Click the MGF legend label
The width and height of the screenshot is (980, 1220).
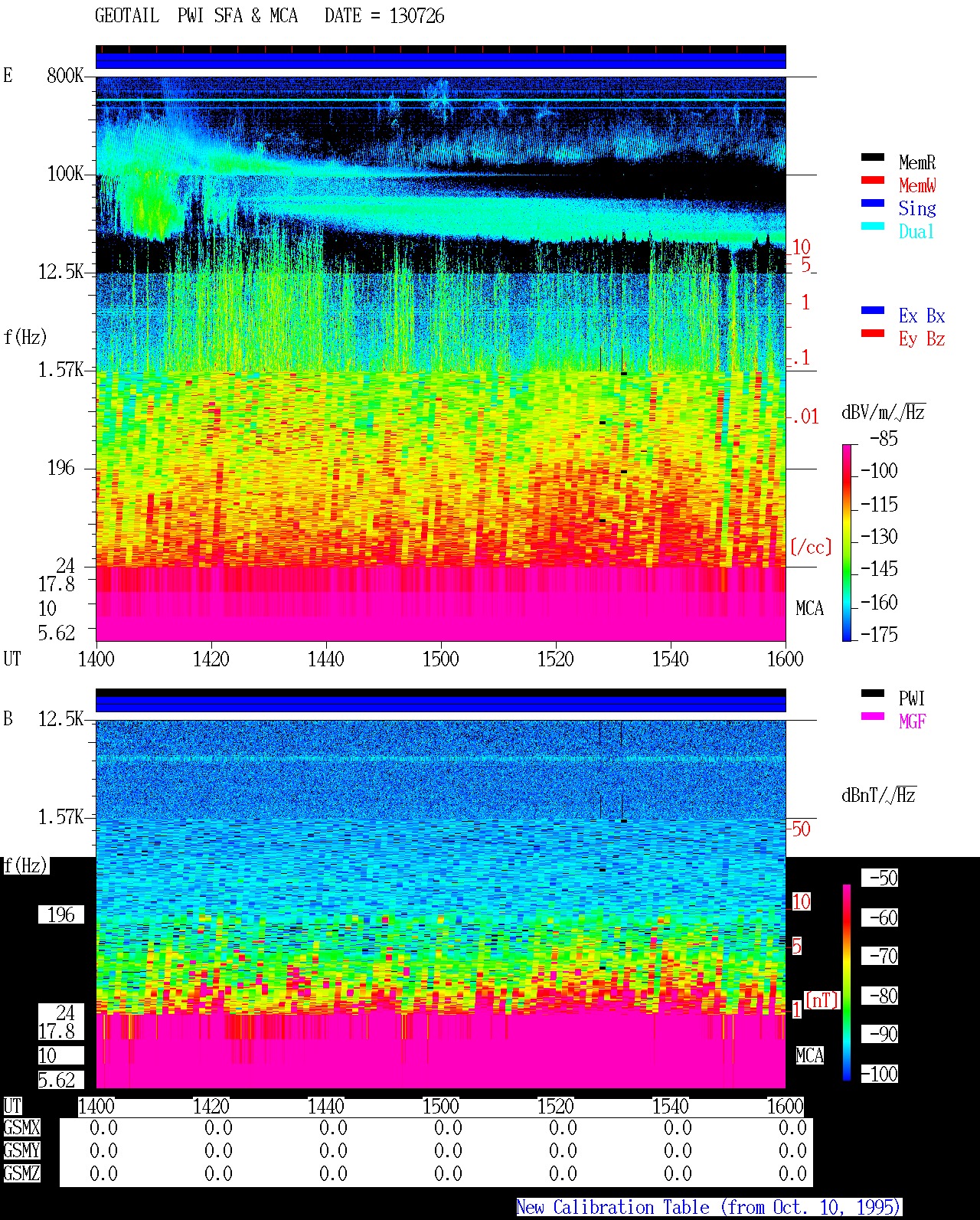click(x=912, y=721)
